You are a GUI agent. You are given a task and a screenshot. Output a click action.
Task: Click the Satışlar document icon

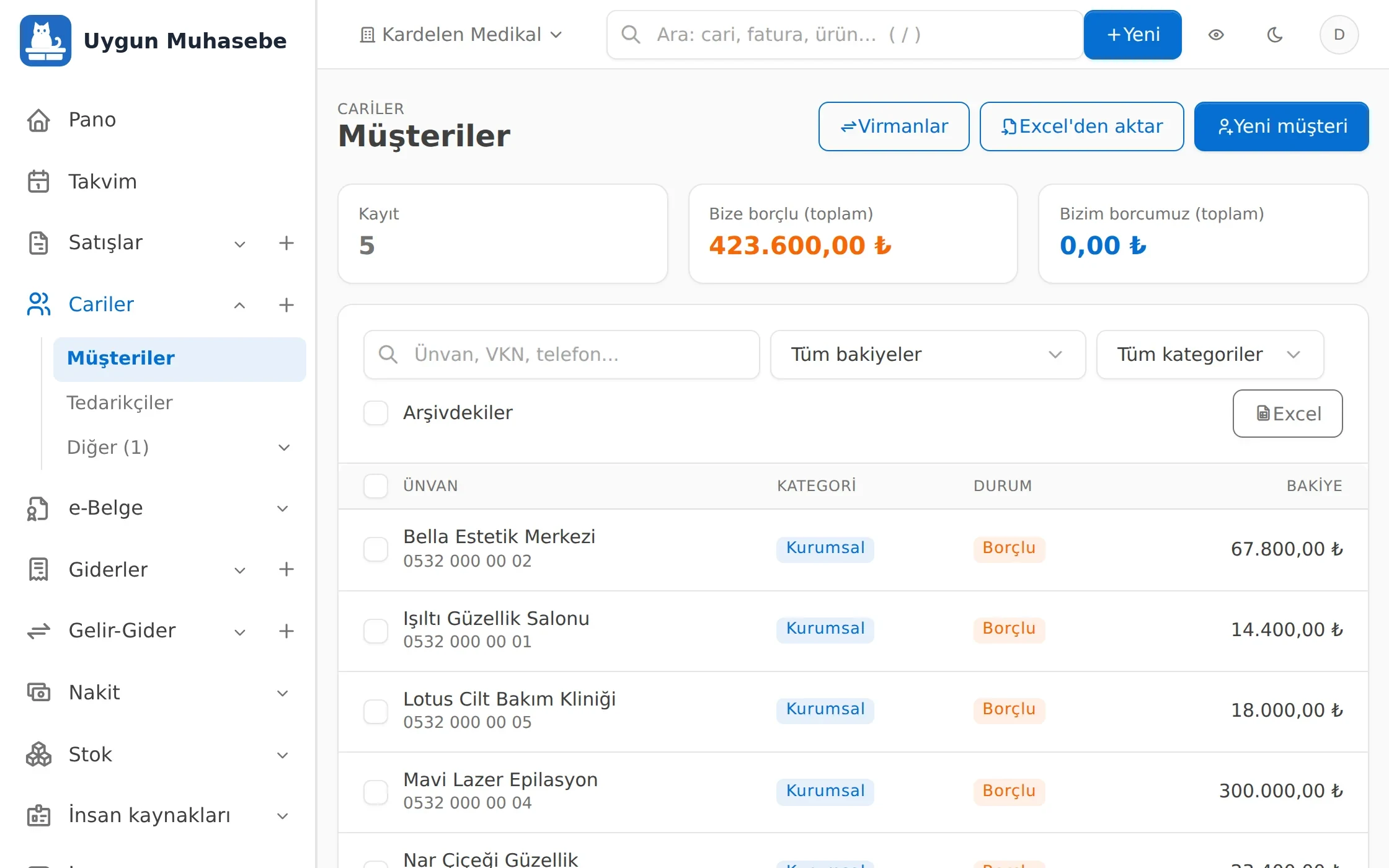[38, 243]
